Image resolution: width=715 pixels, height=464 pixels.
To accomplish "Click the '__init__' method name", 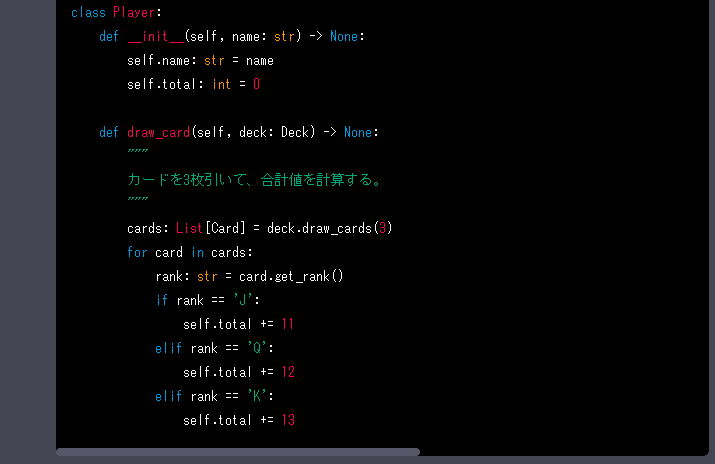I will tap(155, 36).
